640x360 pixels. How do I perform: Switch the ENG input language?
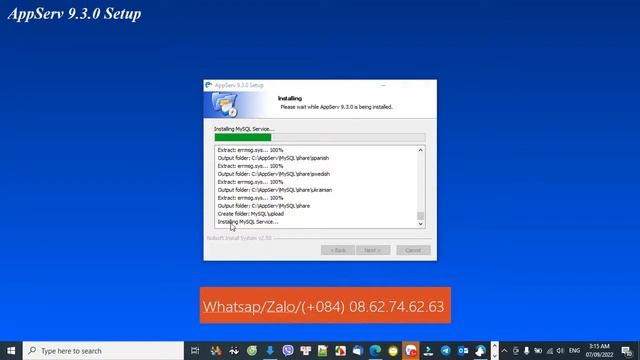574,351
